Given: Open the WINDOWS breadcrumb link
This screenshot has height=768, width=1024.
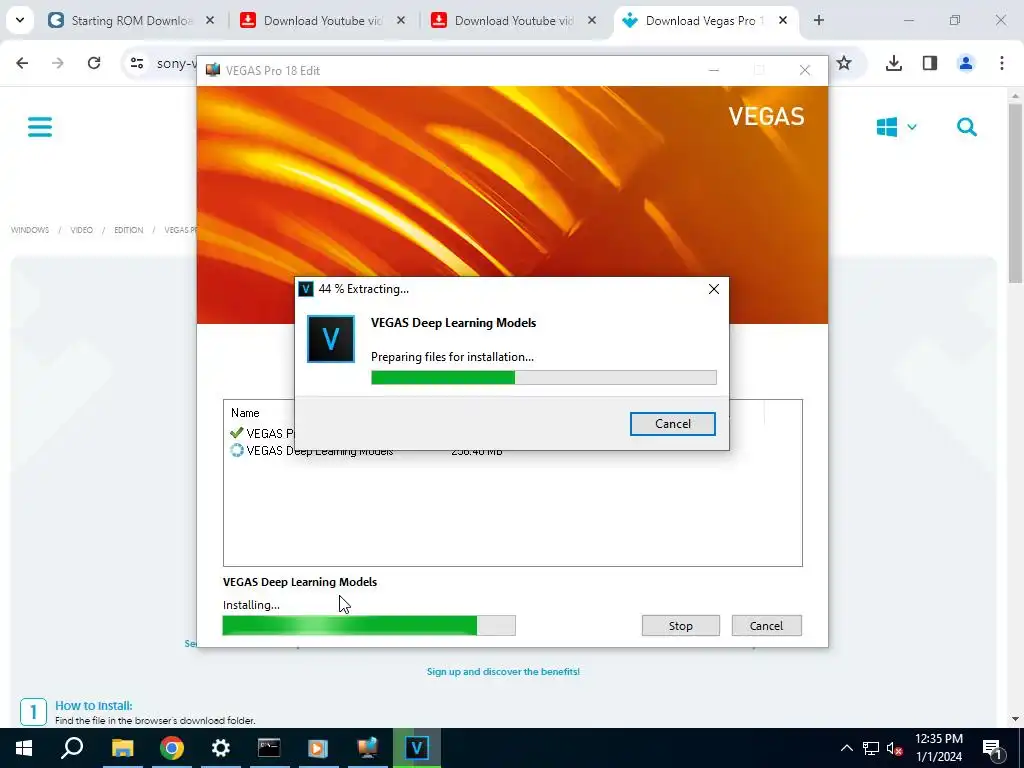Looking at the screenshot, I should click(x=30, y=230).
